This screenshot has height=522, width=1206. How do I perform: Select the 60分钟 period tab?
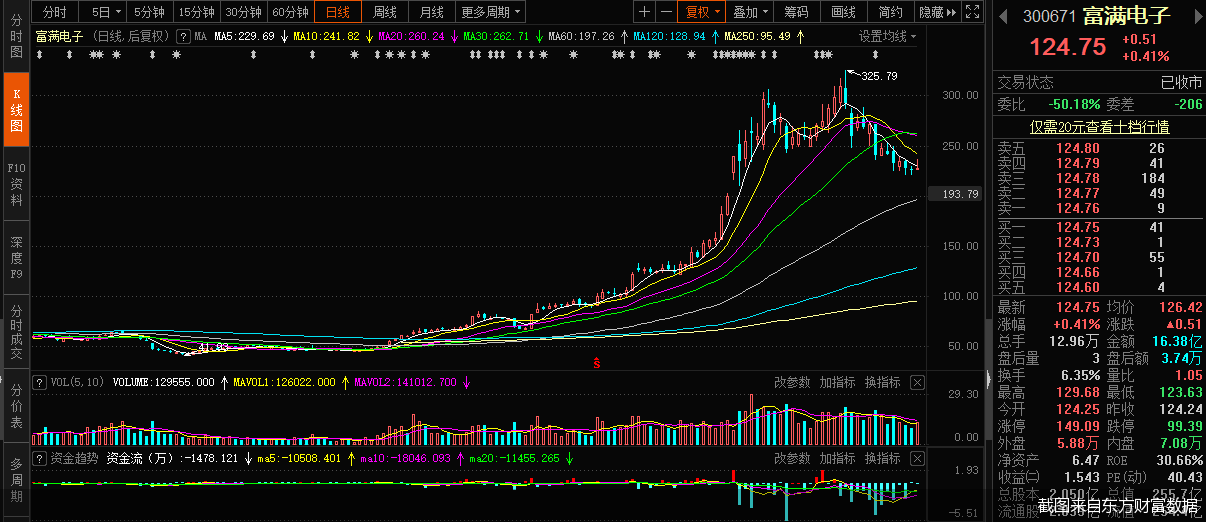(x=290, y=12)
